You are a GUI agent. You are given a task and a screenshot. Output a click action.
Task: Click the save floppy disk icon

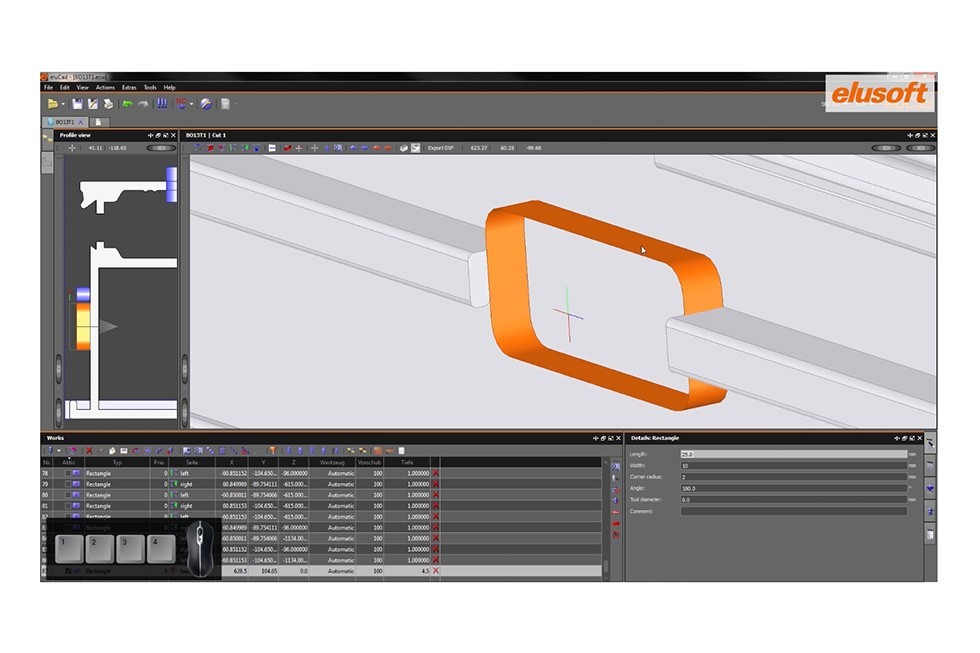point(77,104)
